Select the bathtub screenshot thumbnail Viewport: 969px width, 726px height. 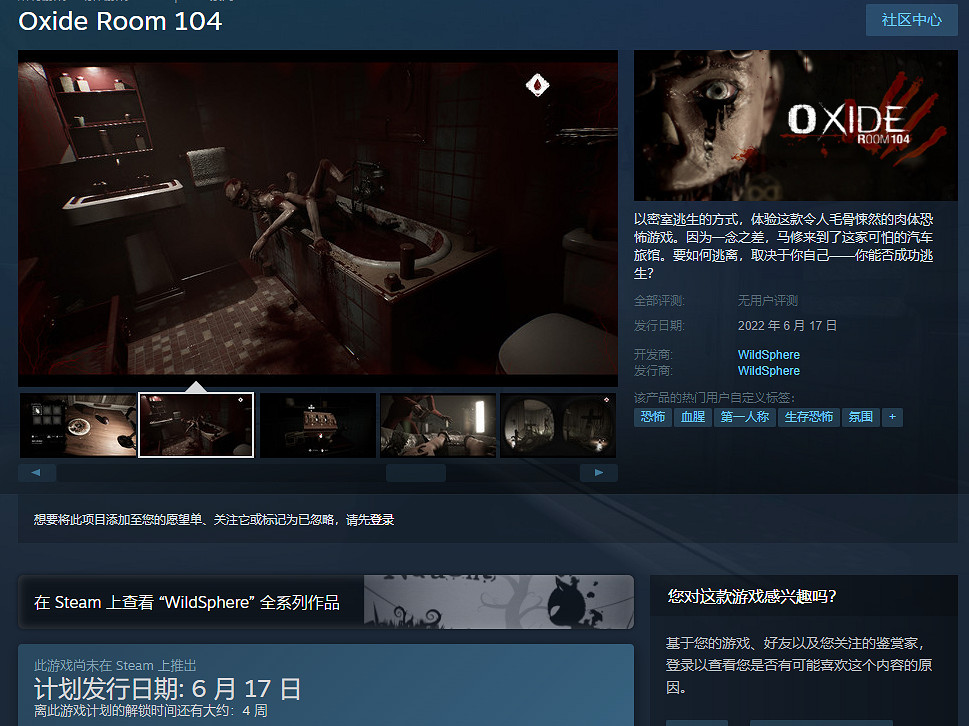196,424
